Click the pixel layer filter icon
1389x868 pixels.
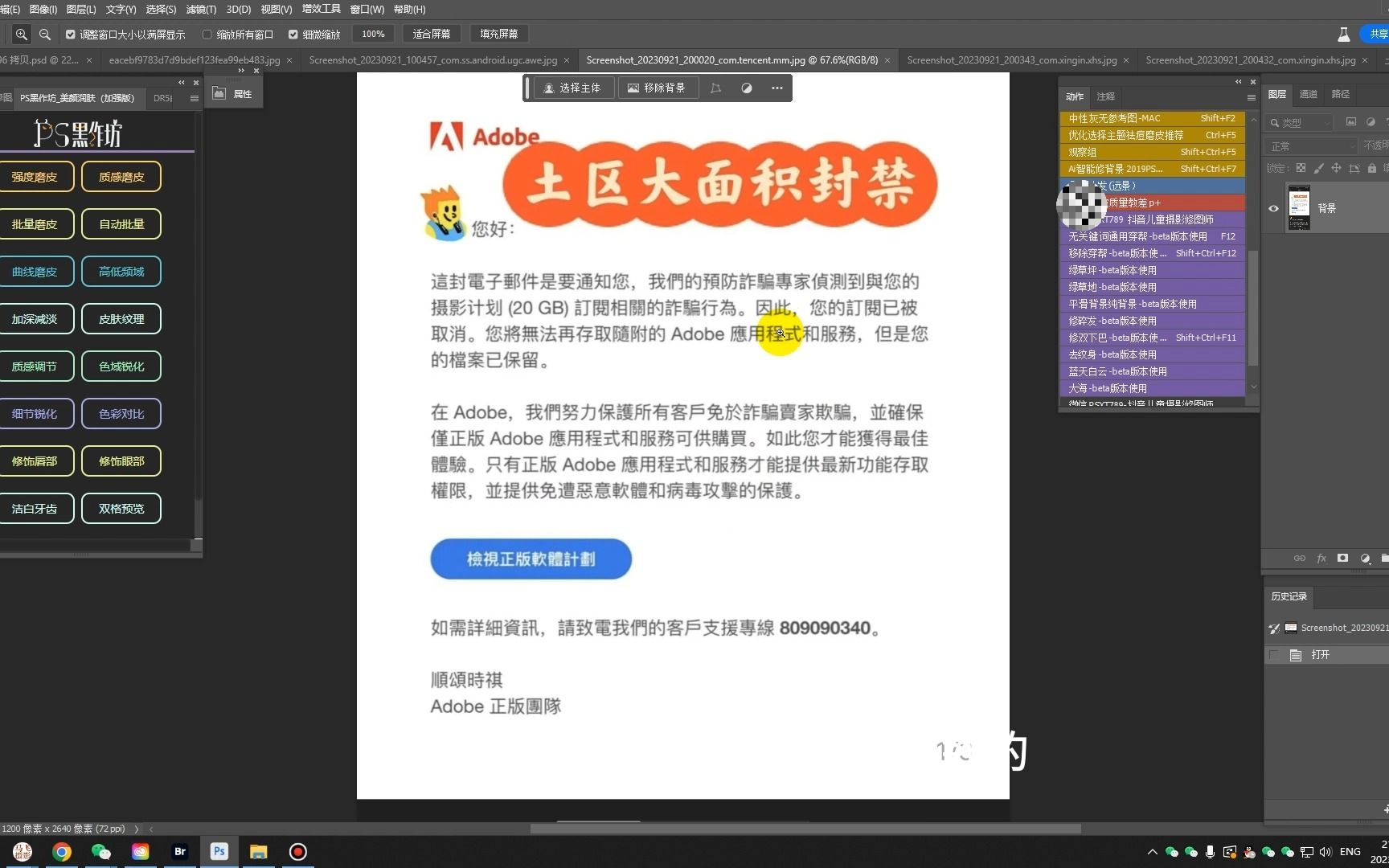(1350, 122)
